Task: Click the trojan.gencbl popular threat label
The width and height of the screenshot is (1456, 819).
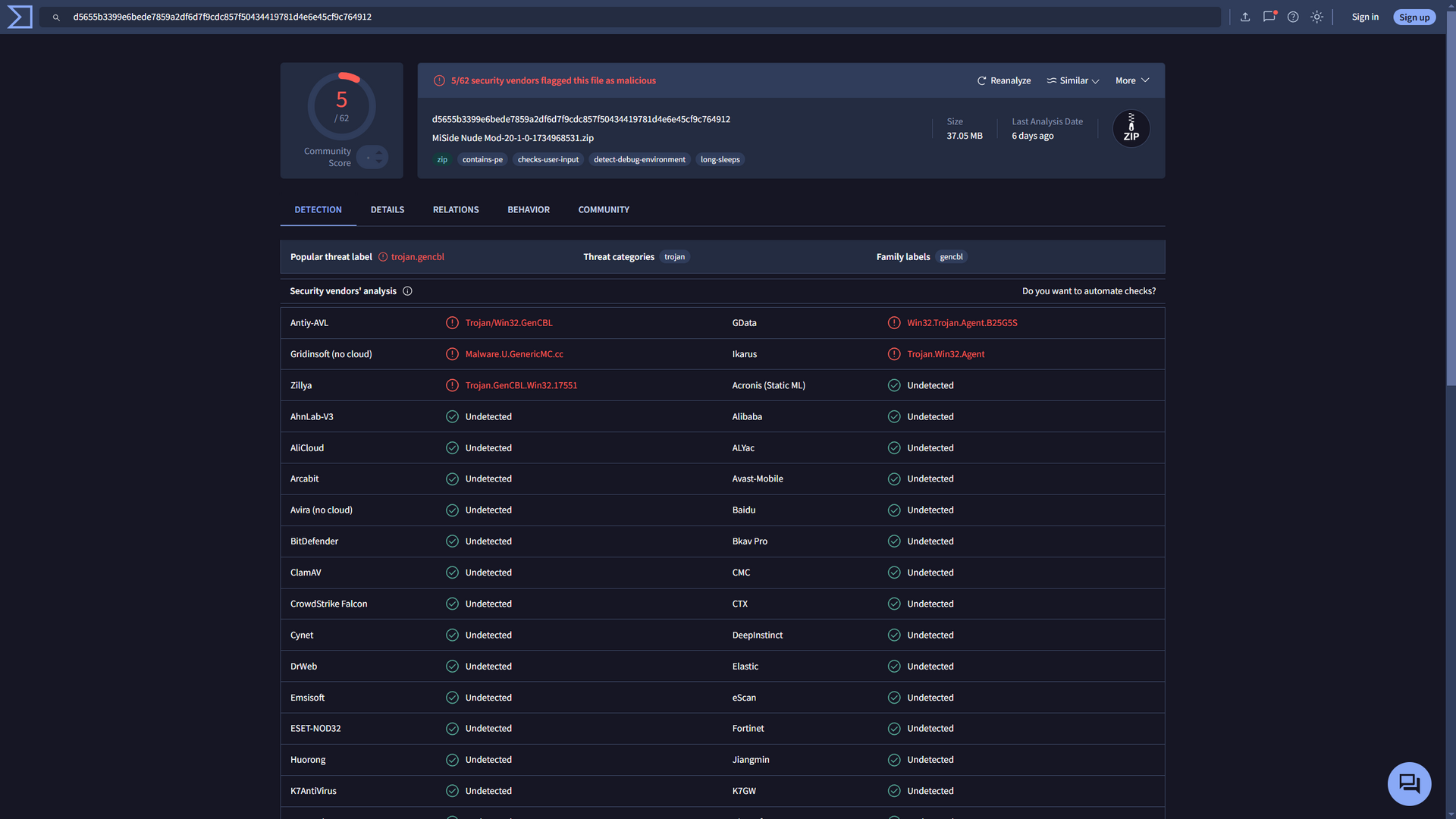Action: click(x=418, y=257)
